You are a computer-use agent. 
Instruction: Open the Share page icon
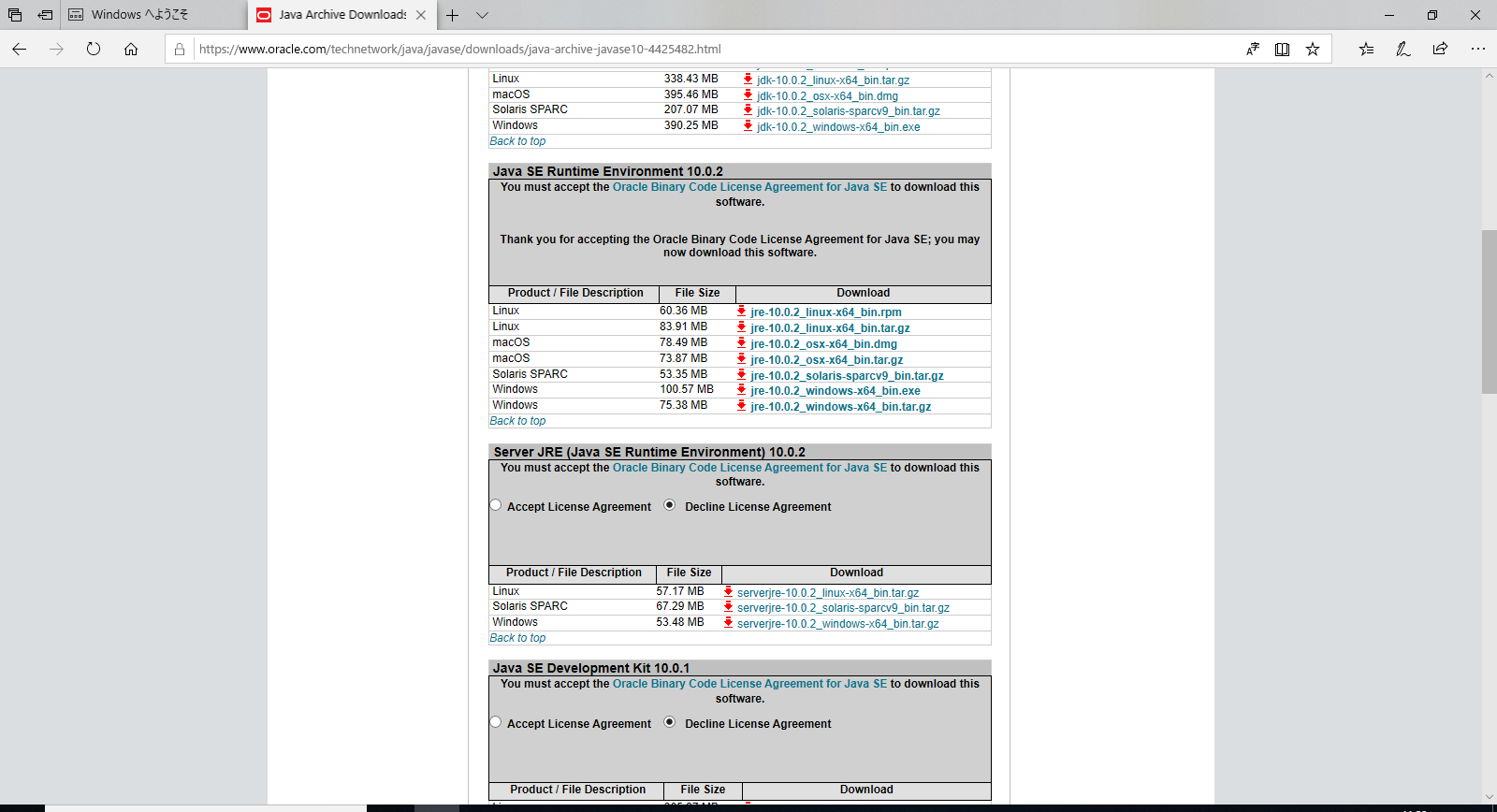pyautogui.click(x=1440, y=49)
